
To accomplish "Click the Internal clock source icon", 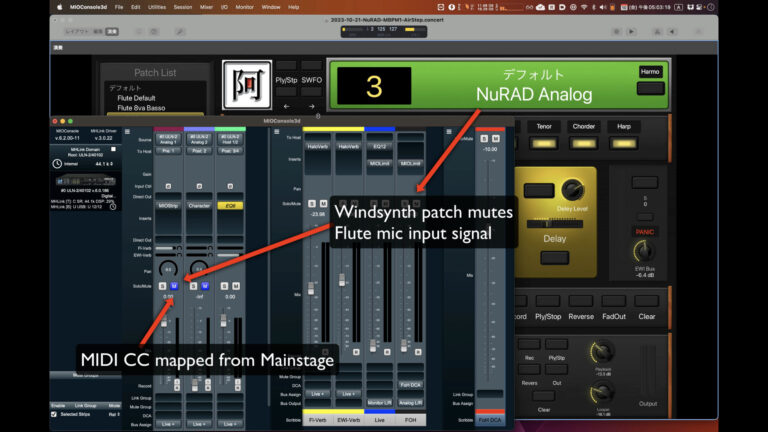I will click(x=57, y=164).
